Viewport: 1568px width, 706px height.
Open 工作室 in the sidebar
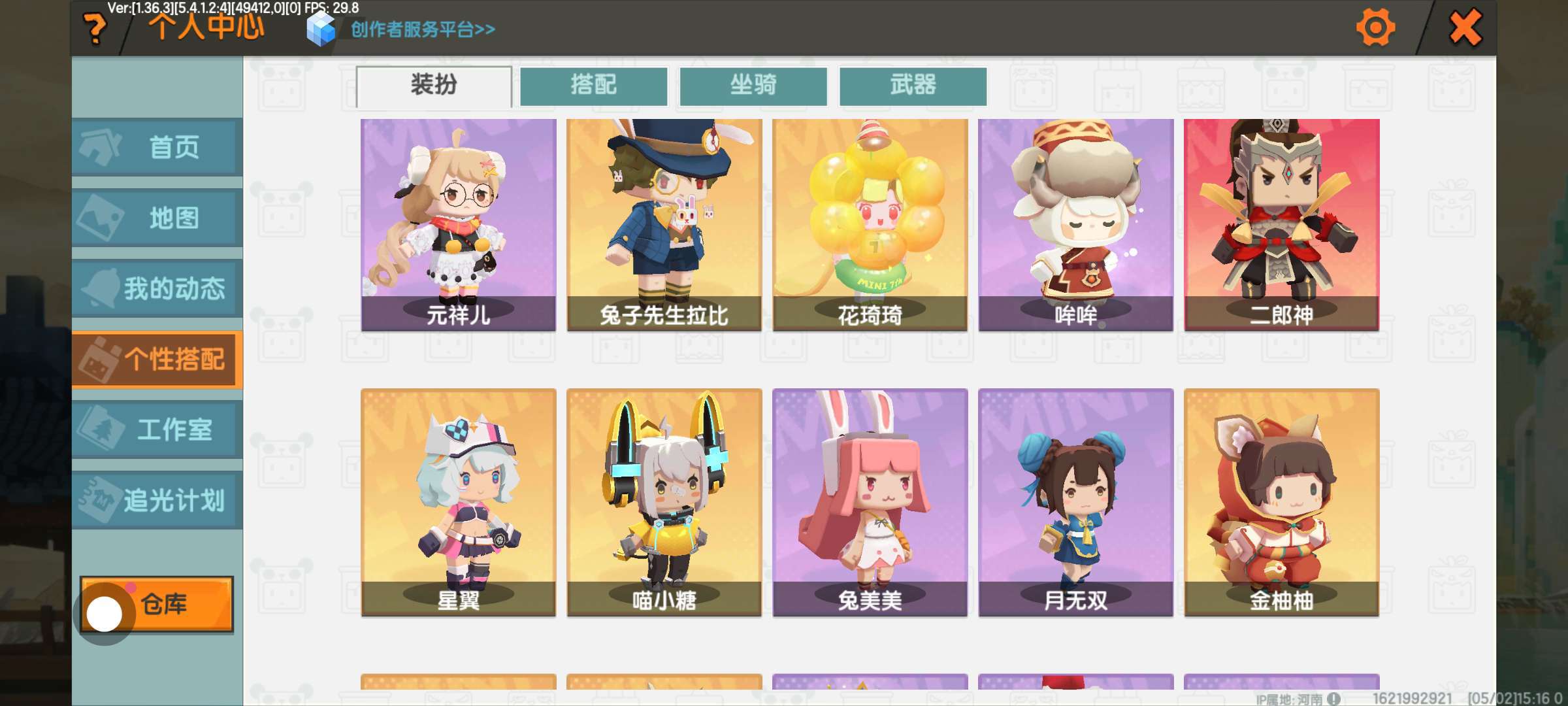tap(157, 429)
